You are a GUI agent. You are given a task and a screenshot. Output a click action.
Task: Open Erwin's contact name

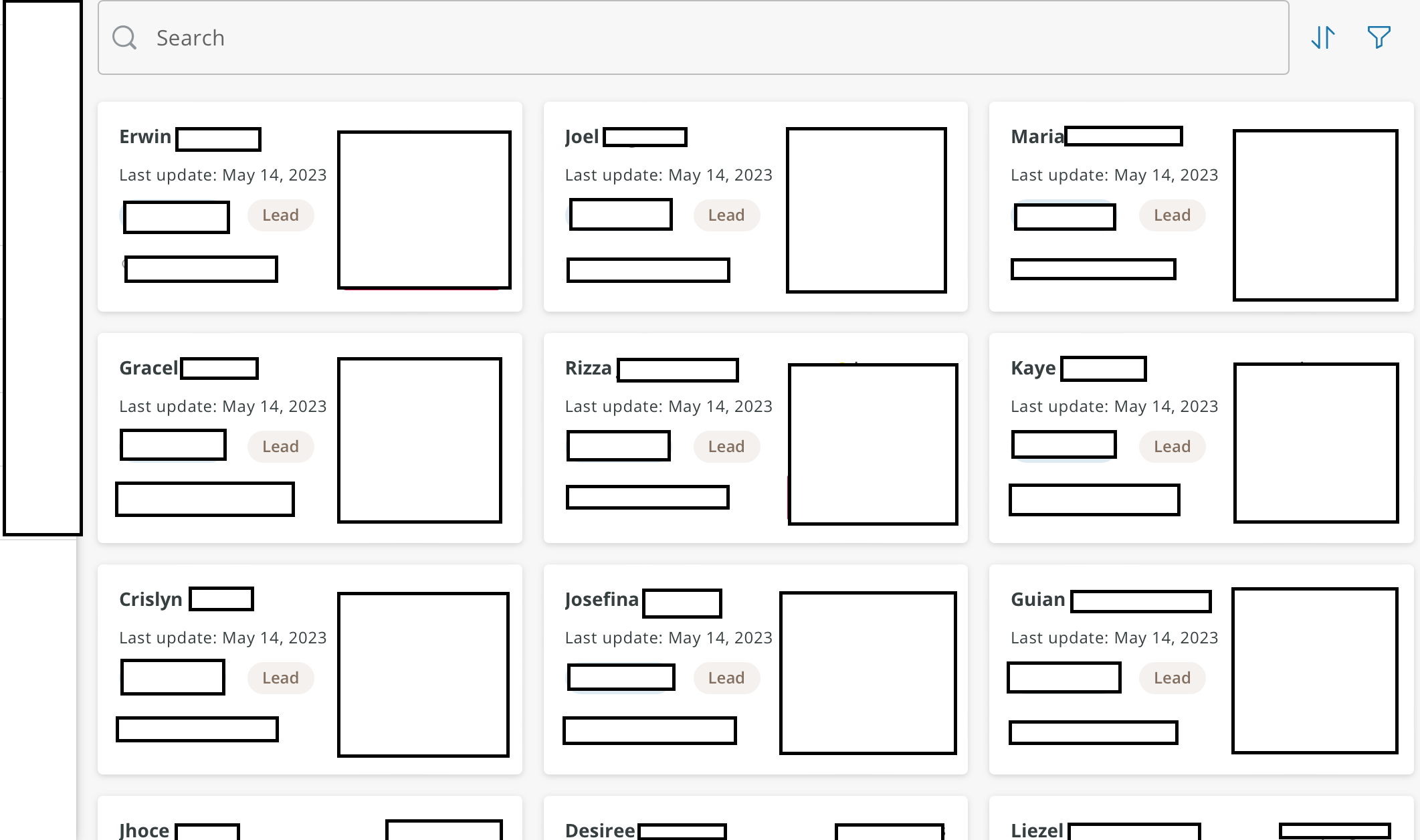(145, 136)
